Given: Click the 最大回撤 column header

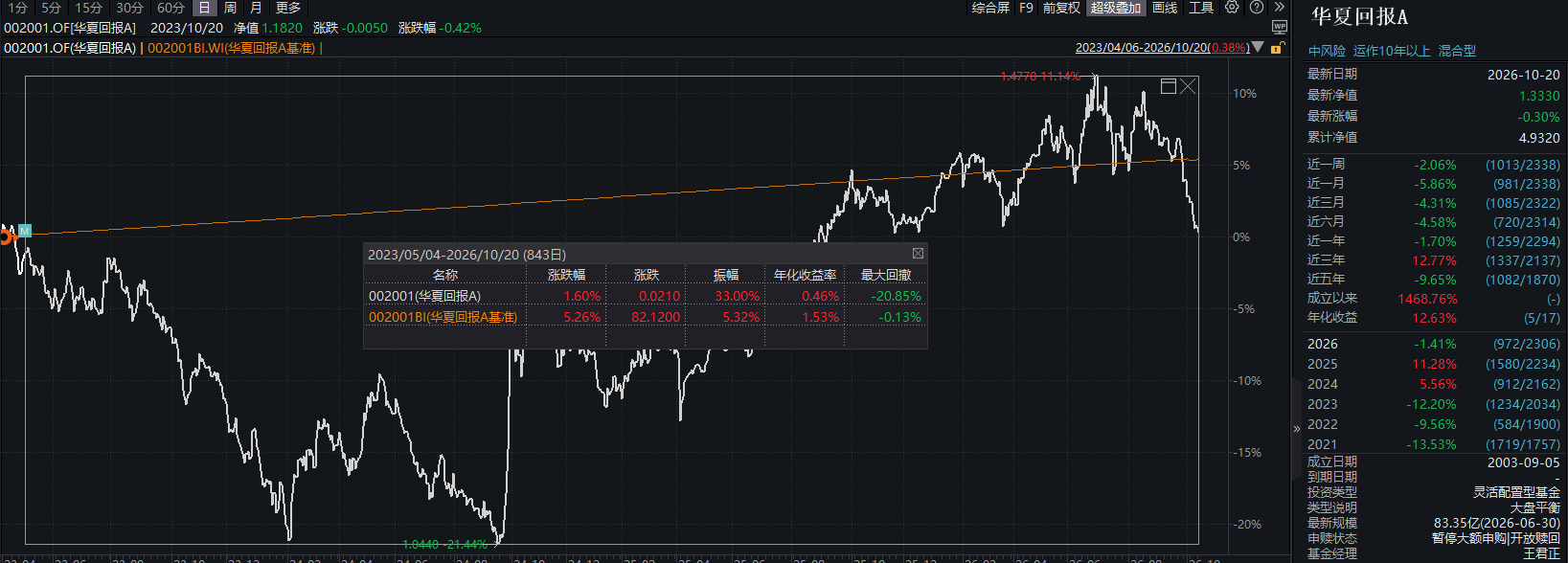Looking at the screenshot, I should pos(886,275).
